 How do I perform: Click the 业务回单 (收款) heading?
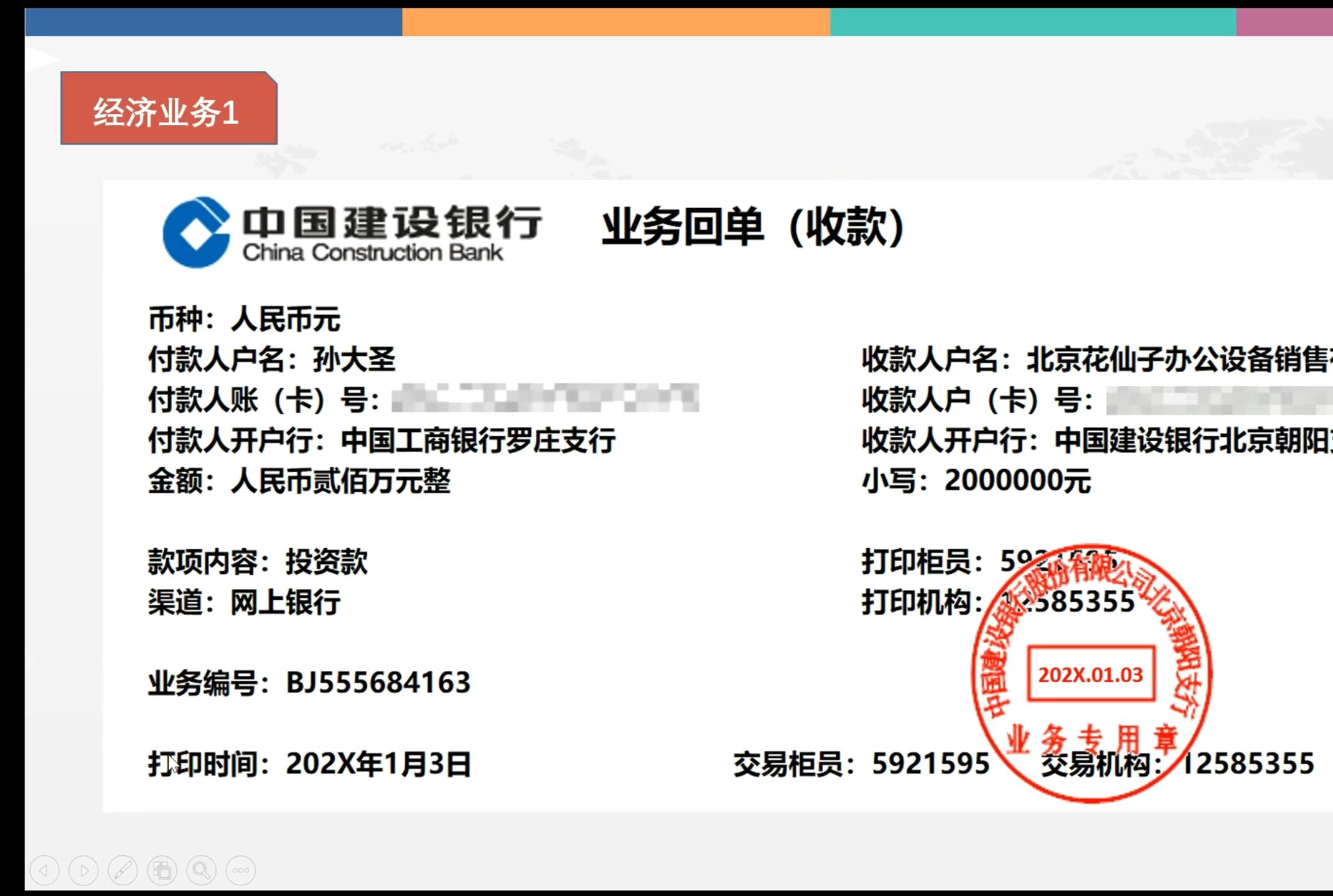click(x=753, y=226)
